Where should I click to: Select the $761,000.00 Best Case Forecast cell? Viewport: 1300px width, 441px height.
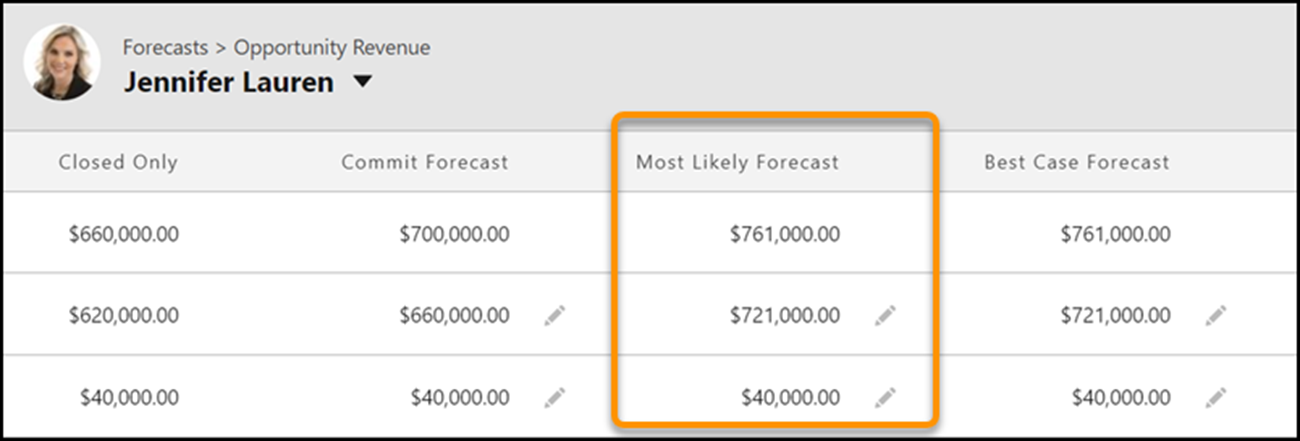(1114, 235)
